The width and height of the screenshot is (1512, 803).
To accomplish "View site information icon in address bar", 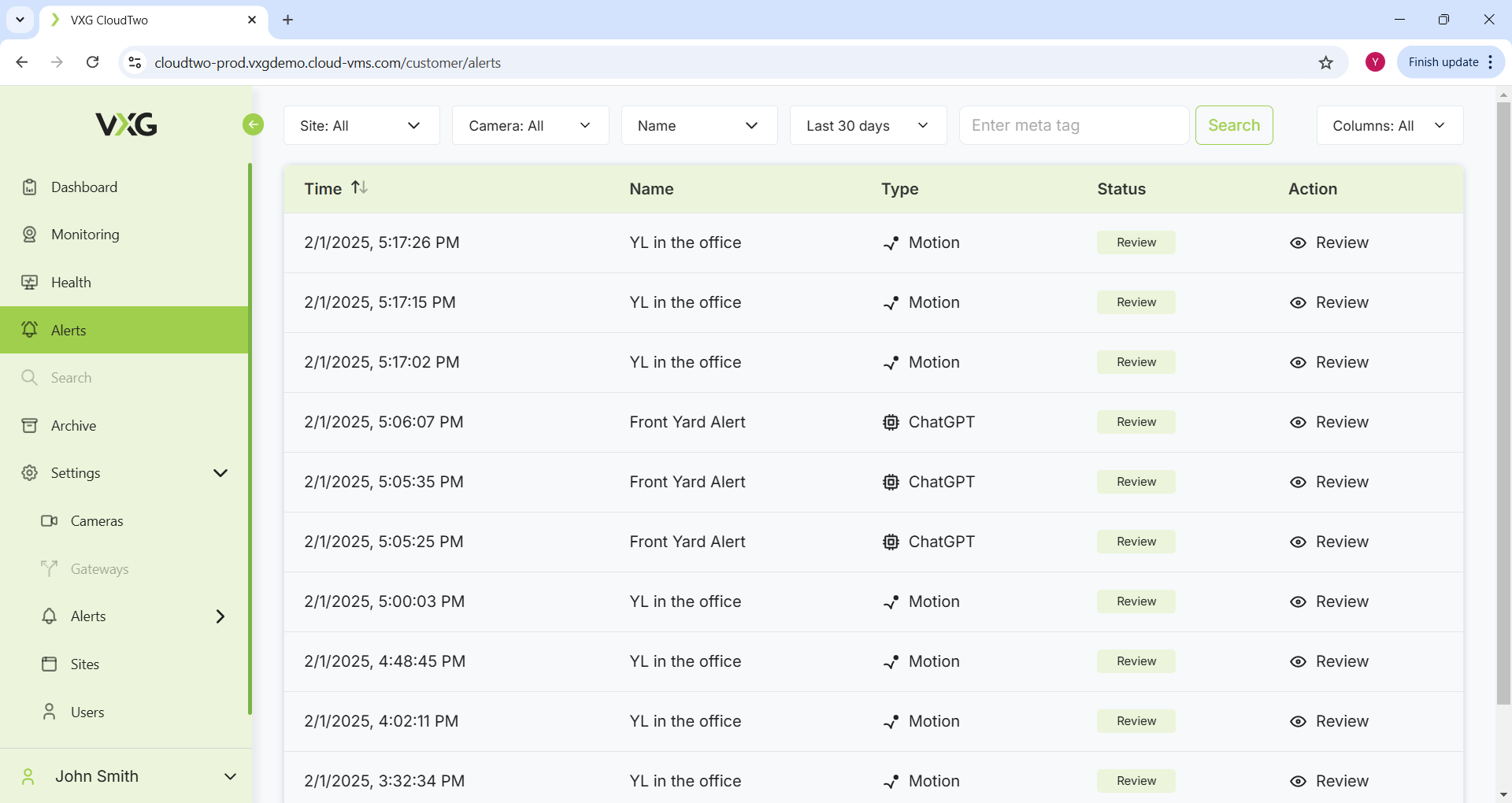I will [x=135, y=62].
